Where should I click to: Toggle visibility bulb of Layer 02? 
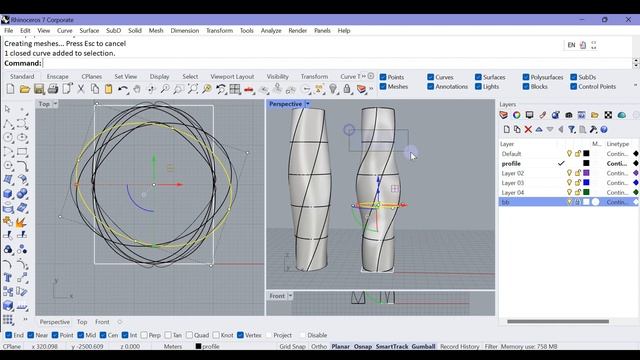[569, 173]
